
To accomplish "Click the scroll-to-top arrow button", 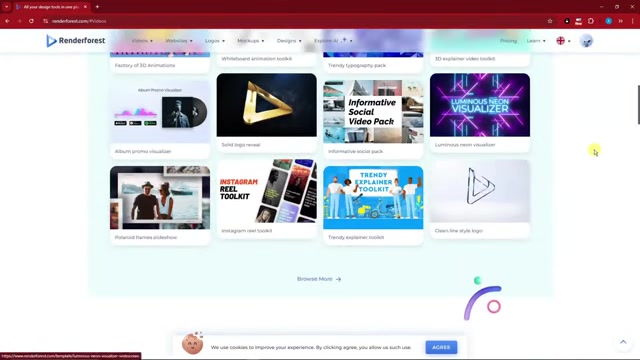I will pos(623,342).
